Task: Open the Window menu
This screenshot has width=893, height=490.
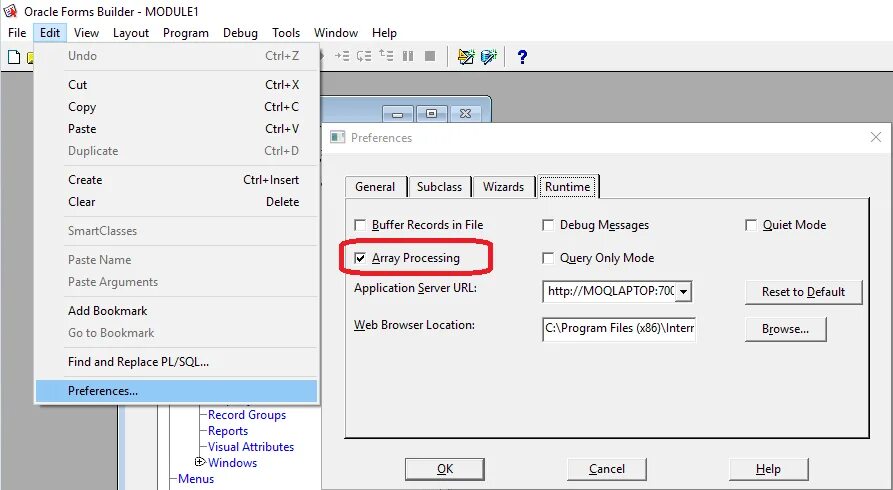Action: click(x=336, y=33)
